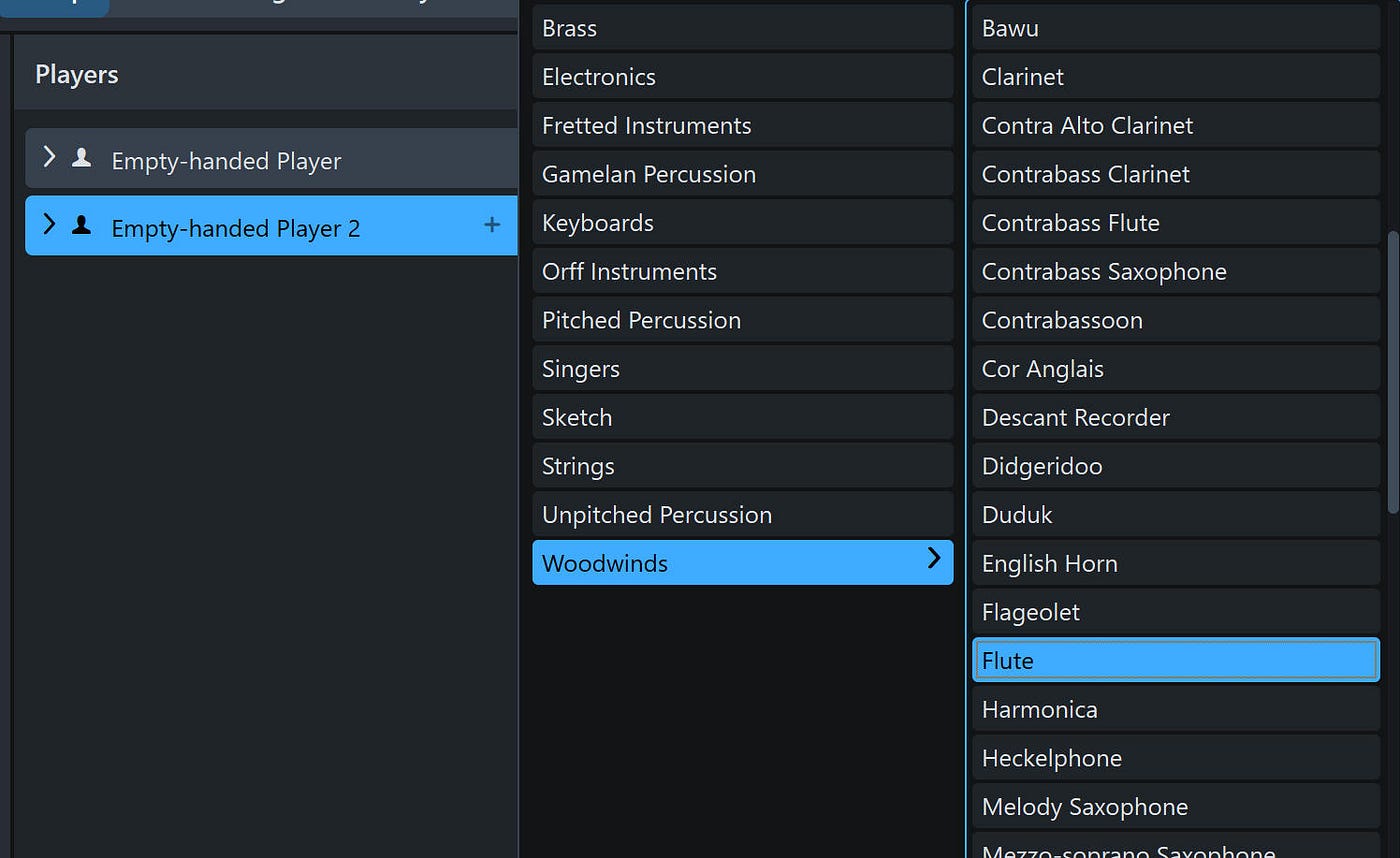Select the Empty-handed Player row
The image size is (1400, 858).
pos(271,158)
